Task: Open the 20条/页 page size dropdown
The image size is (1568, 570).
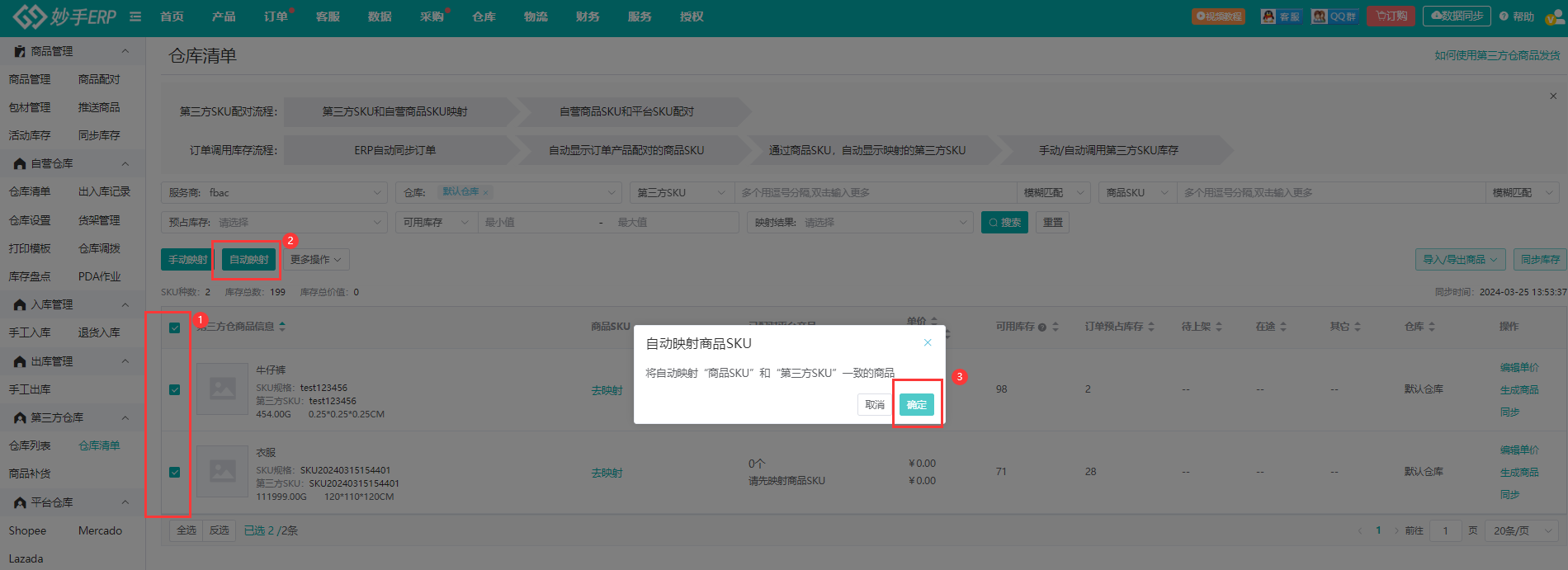Action: pyautogui.click(x=1521, y=530)
